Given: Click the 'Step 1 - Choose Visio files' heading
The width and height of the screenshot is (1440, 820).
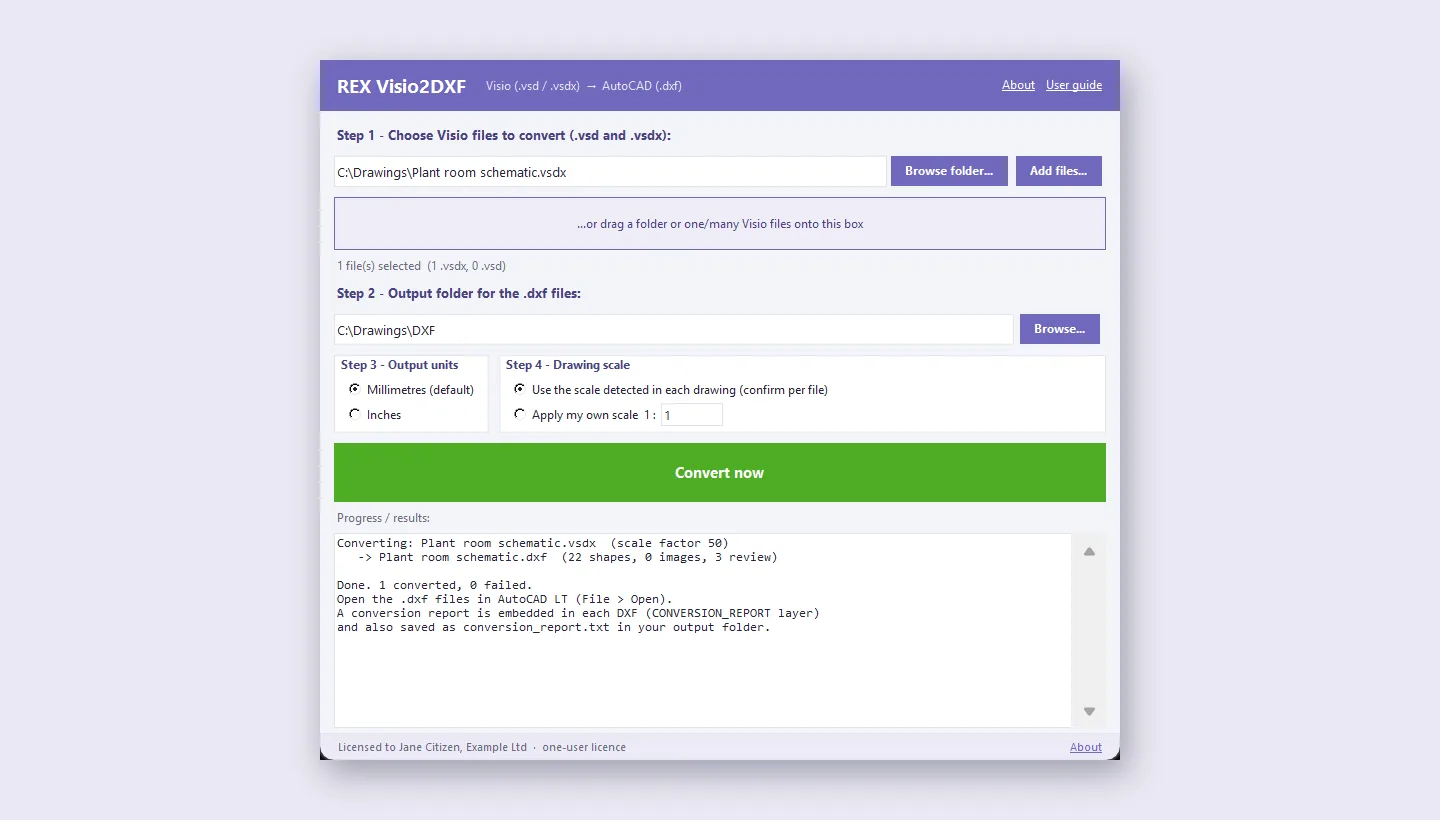Looking at the screenshot, I should click(504, 135).
